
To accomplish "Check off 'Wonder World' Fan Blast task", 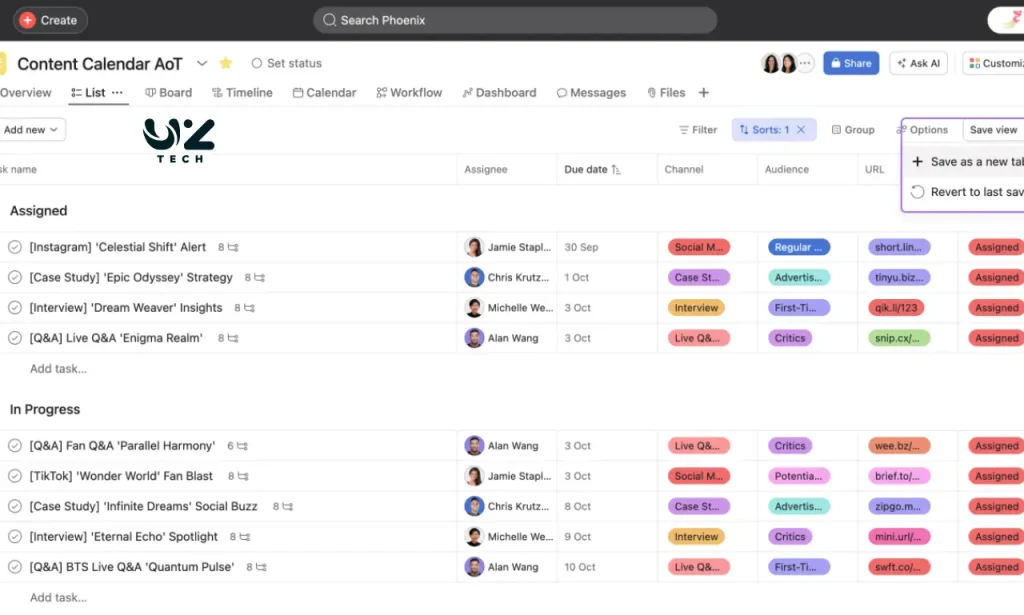I will pyautogui.click(x=15, y=476).
